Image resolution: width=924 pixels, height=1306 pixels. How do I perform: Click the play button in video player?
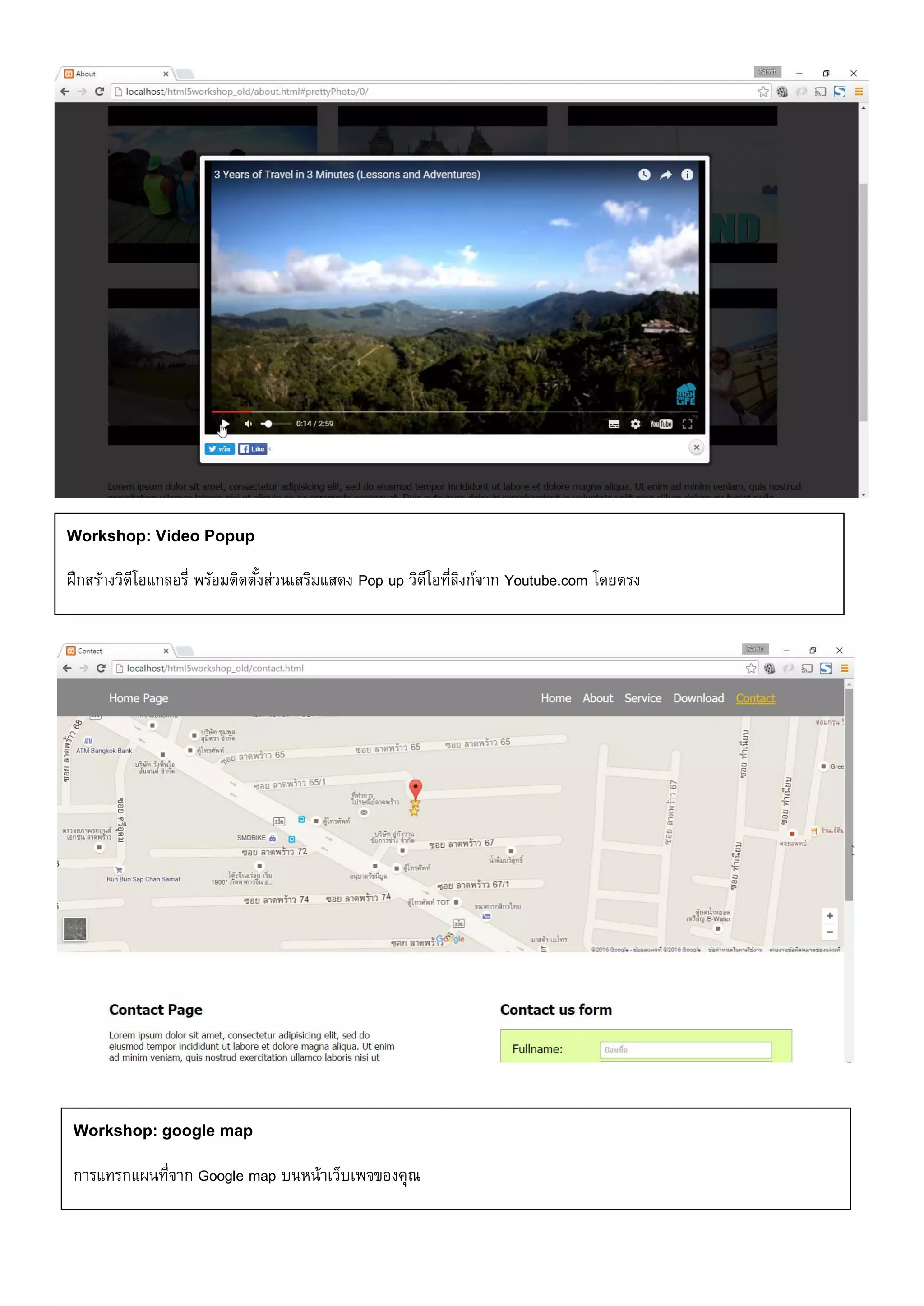tap(225, 424)
